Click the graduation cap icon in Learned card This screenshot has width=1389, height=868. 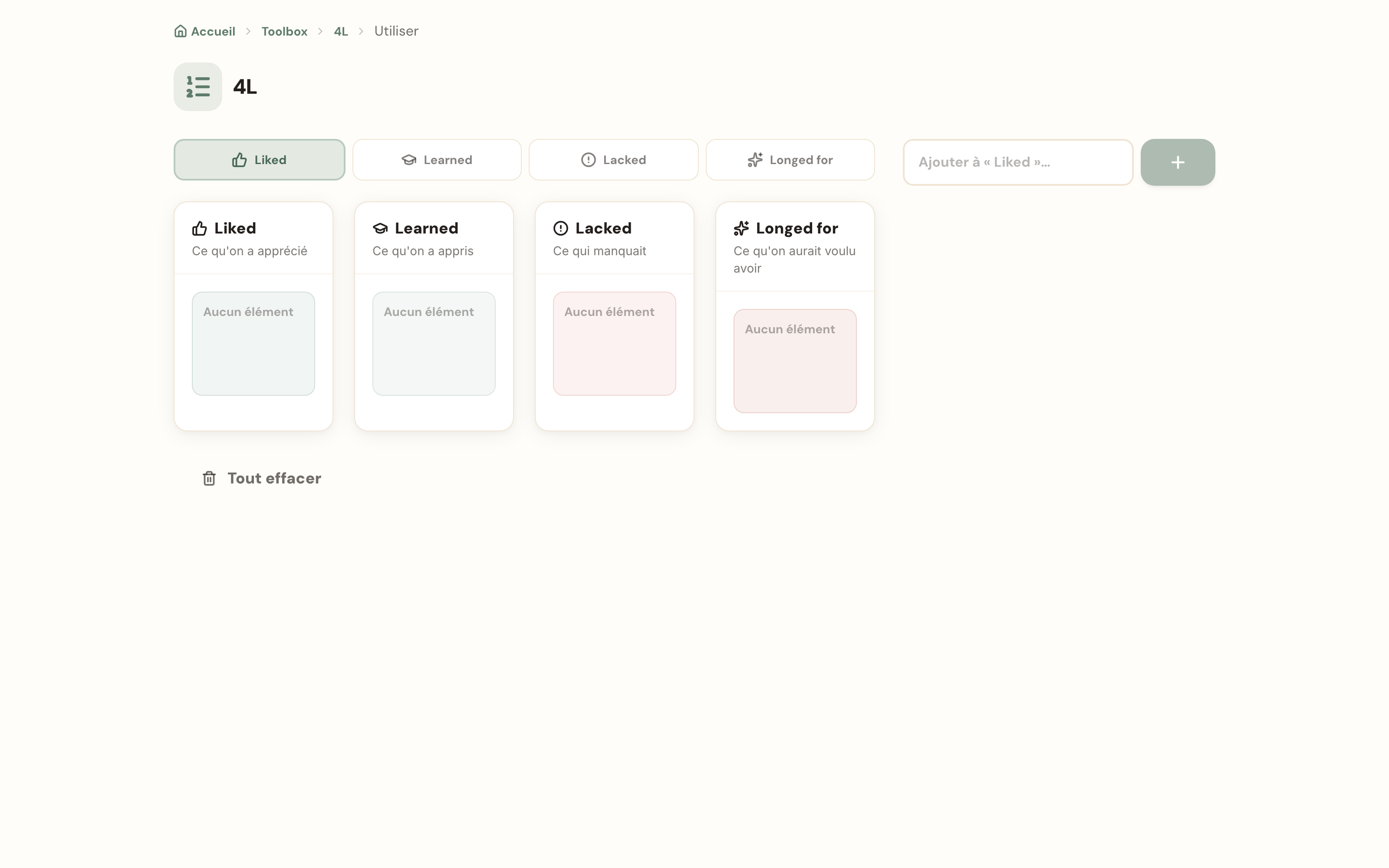pyautogui.click(x=380, y=228)
